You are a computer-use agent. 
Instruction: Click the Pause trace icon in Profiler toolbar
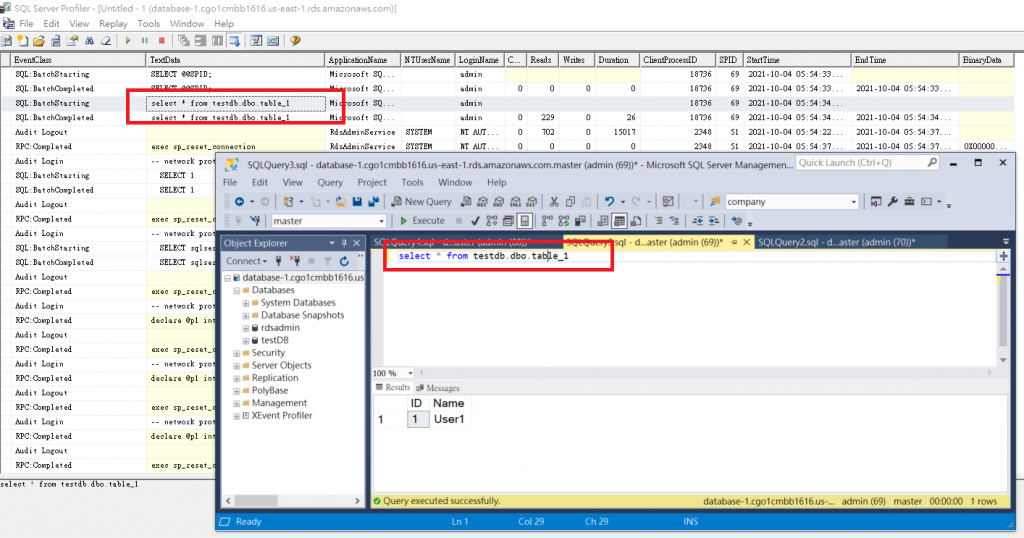coord(145,40)
